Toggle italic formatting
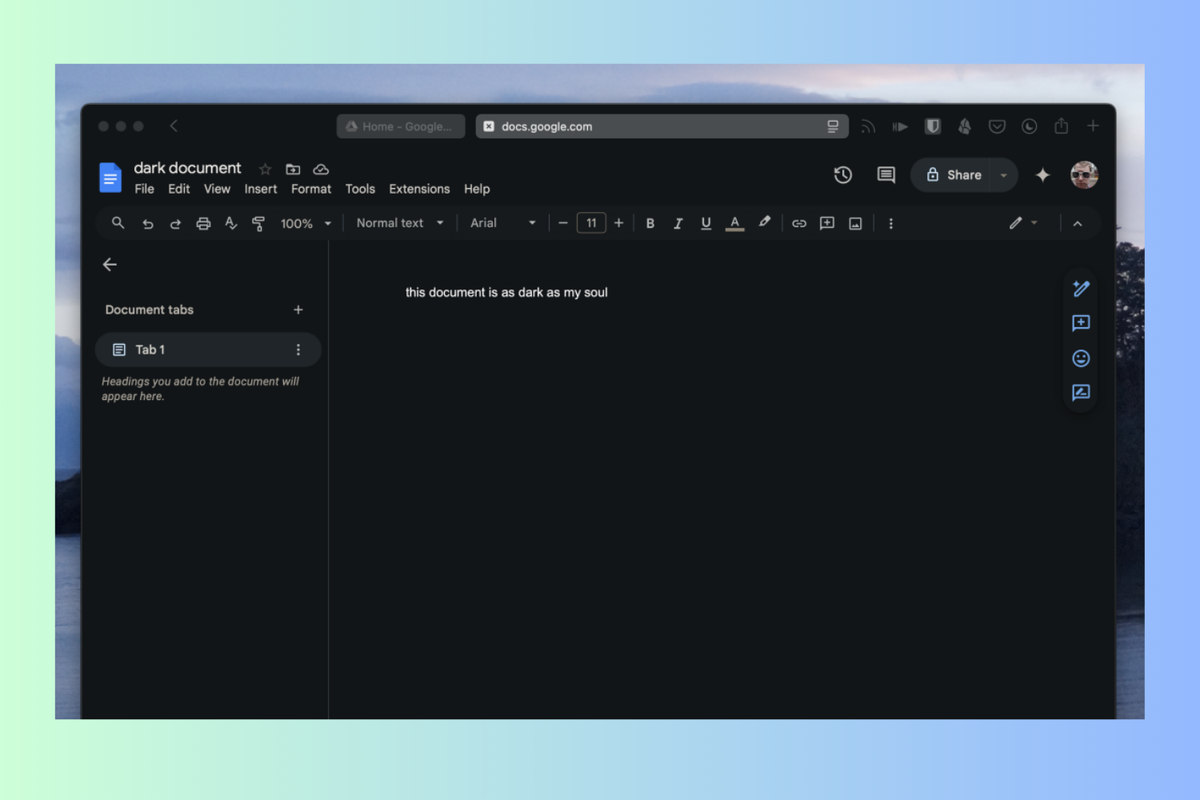 678,223
